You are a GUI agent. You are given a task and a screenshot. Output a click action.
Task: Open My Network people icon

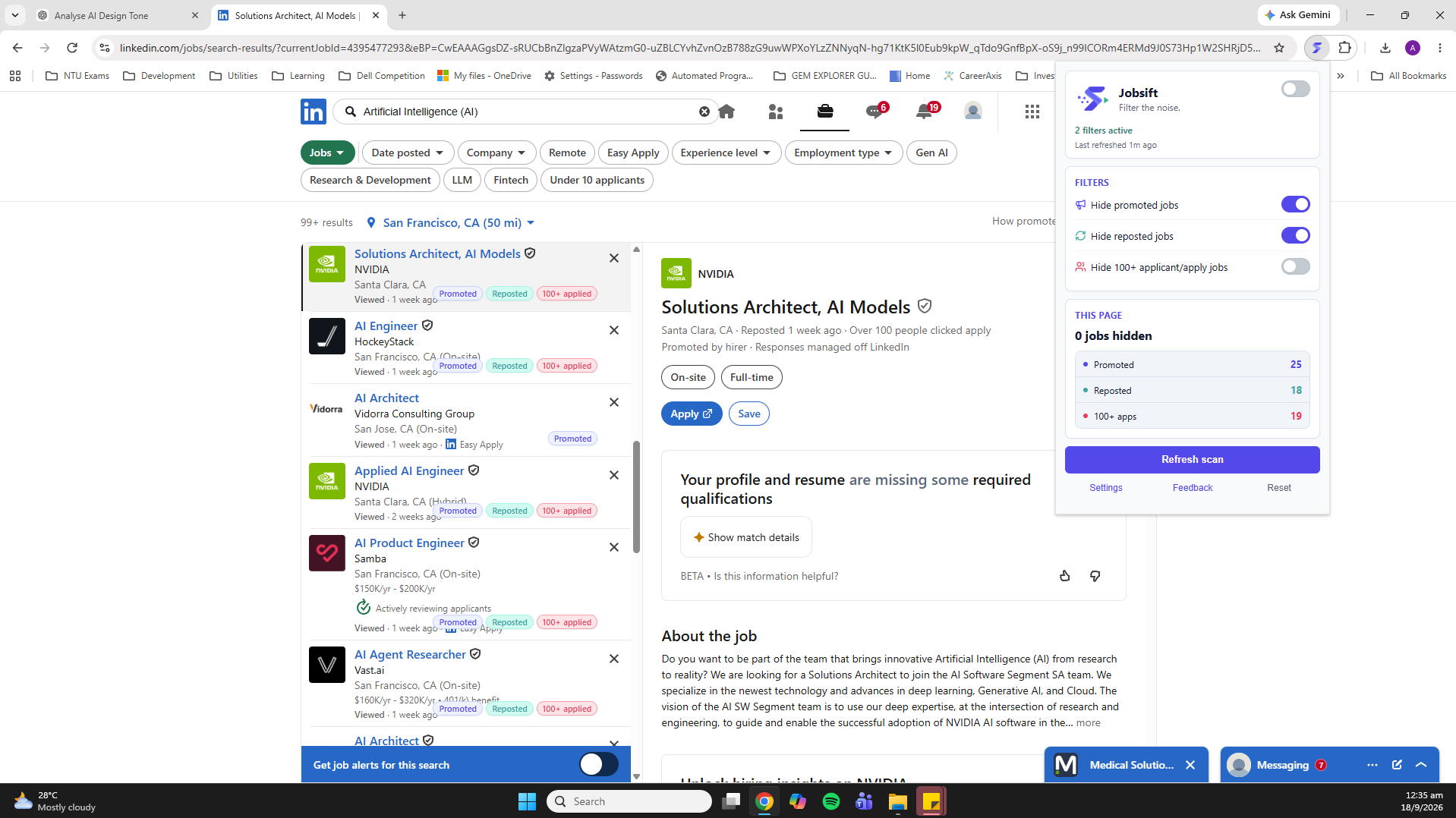776,112
